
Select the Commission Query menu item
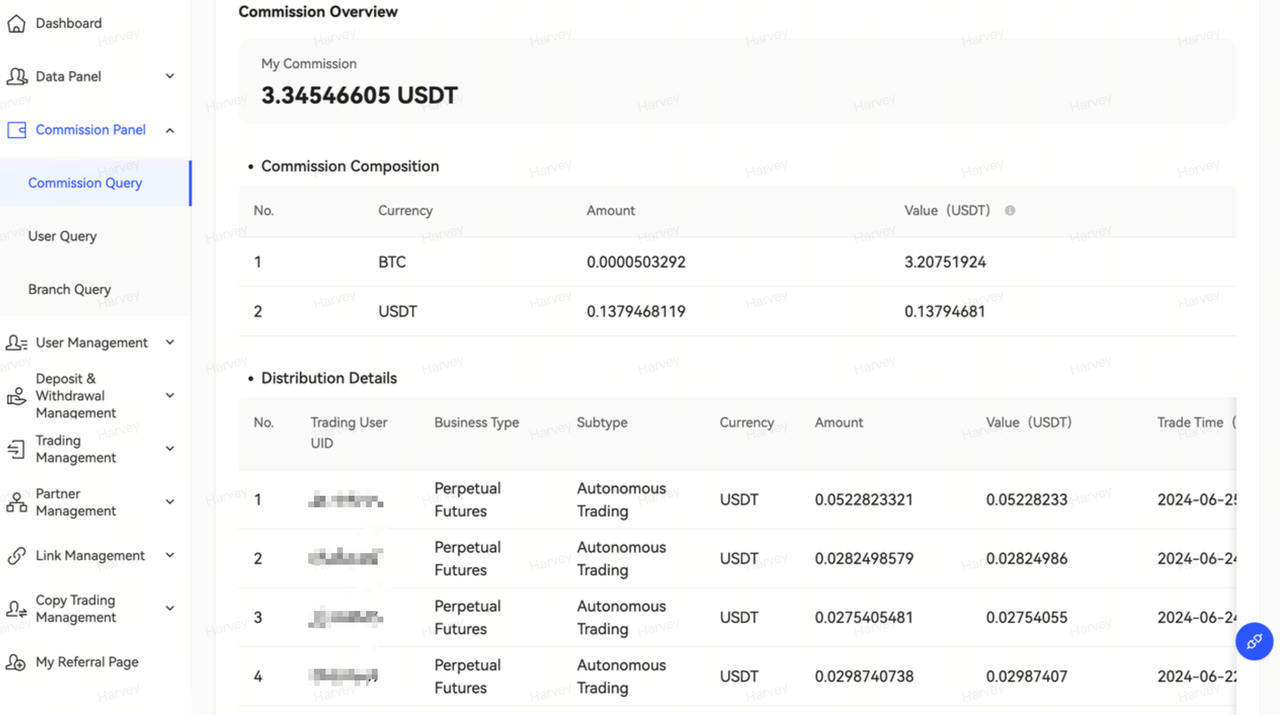(85, 183)
